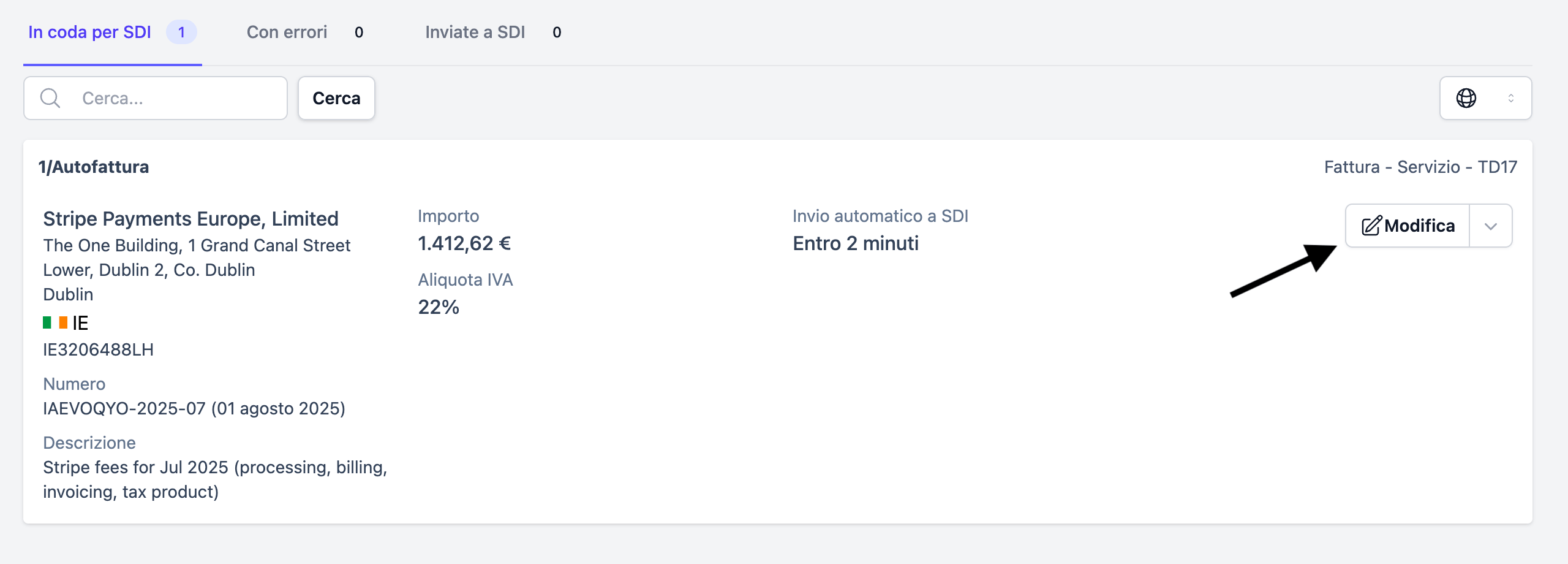Click the Invio automatico a SDI label
1568x564 pixels.
[x=880, y=216]
